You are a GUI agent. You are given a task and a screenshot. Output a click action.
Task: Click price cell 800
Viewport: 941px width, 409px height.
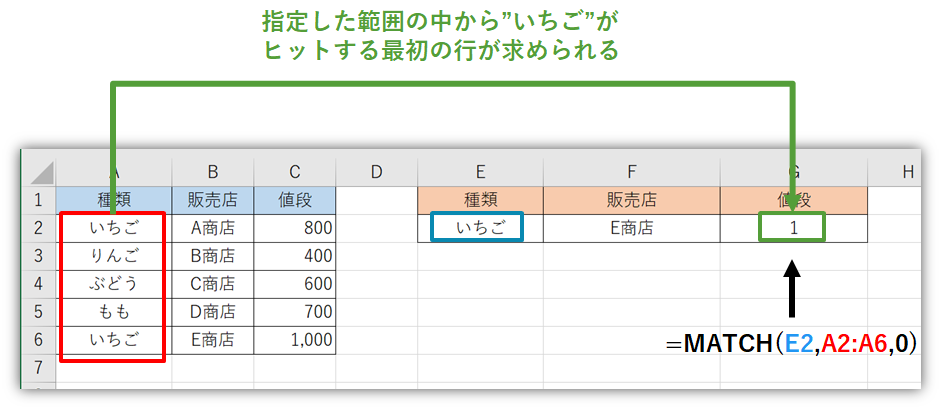click(294, 228)
